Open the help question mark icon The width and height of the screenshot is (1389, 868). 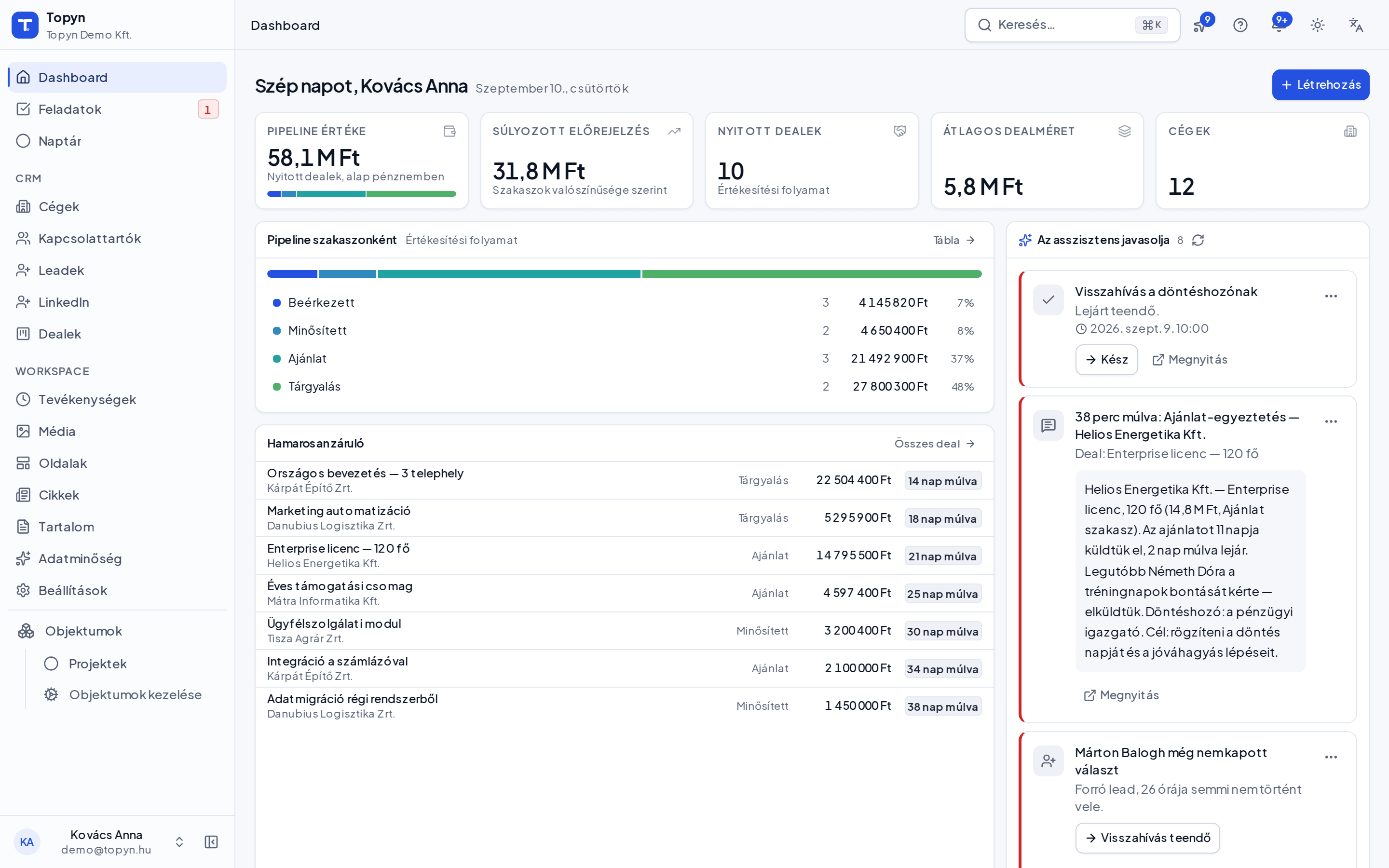pyautogui.click(x=1240, y=25)
